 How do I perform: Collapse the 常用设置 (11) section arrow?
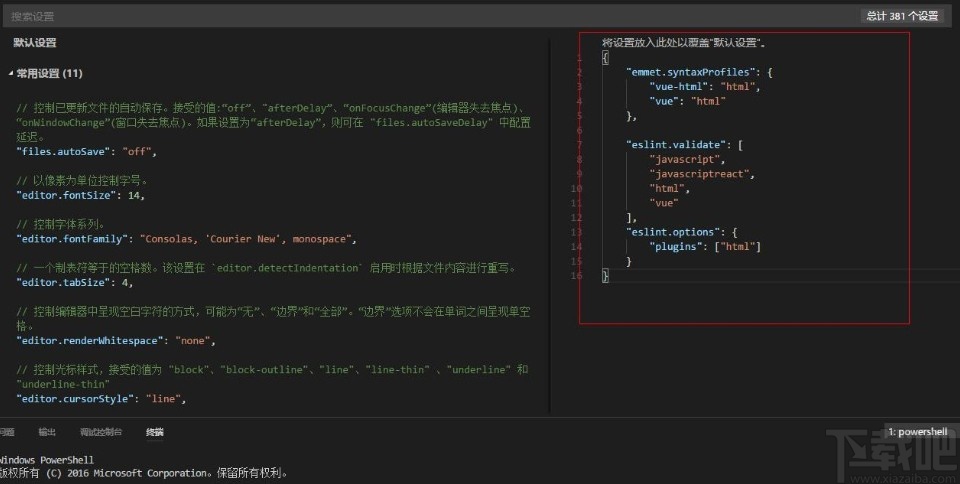(11, 74)
